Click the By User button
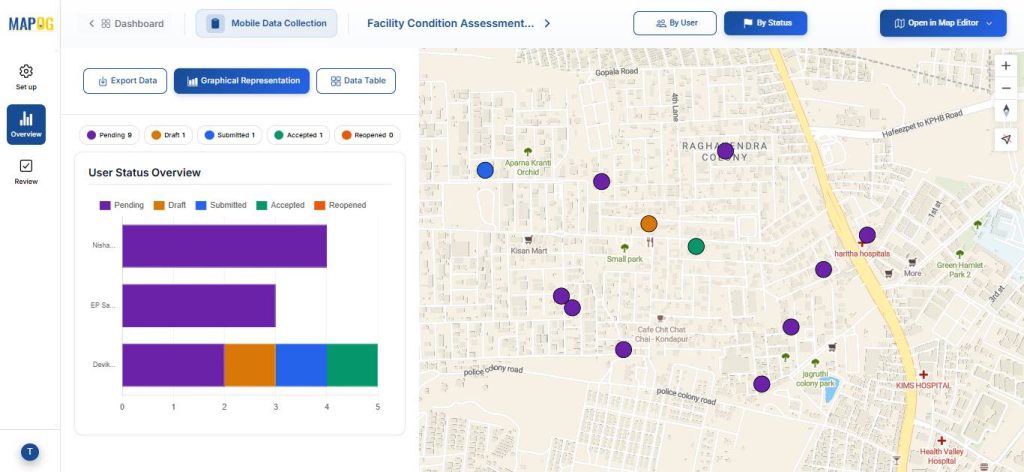Image resolution: width=1024 pixels, height=472 pixels. (674, 23)
